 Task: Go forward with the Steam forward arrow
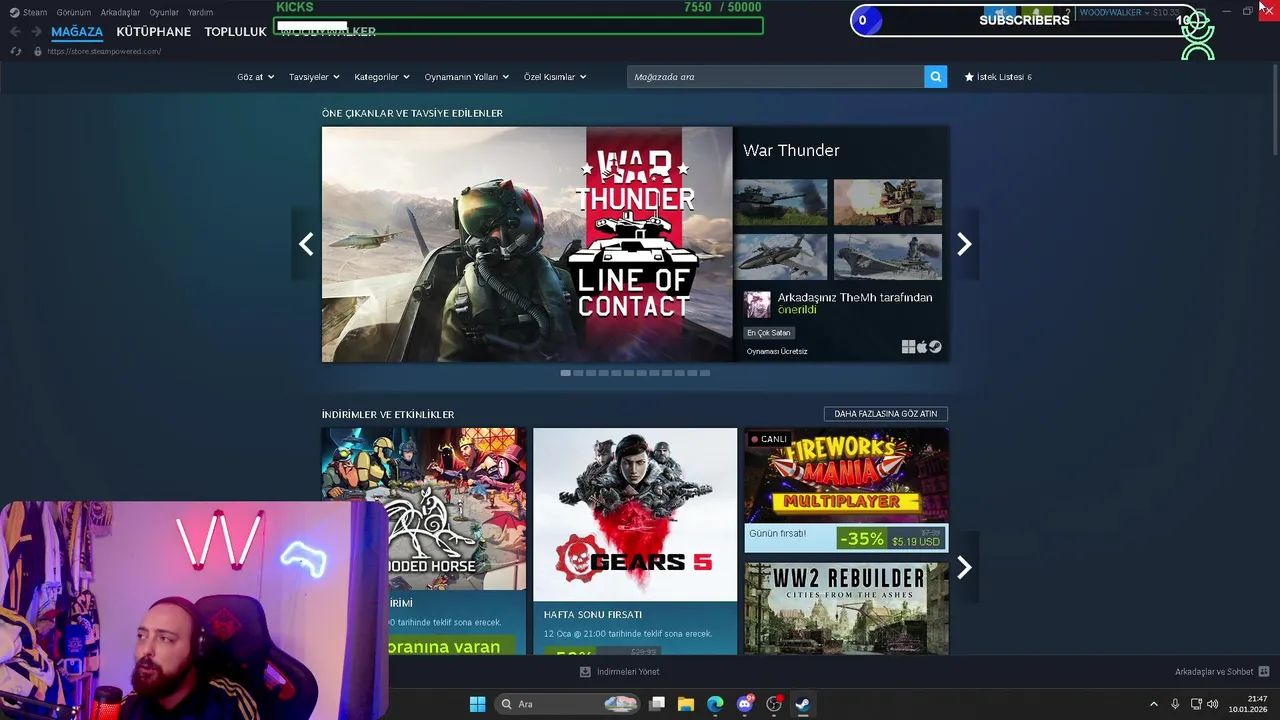36,32
